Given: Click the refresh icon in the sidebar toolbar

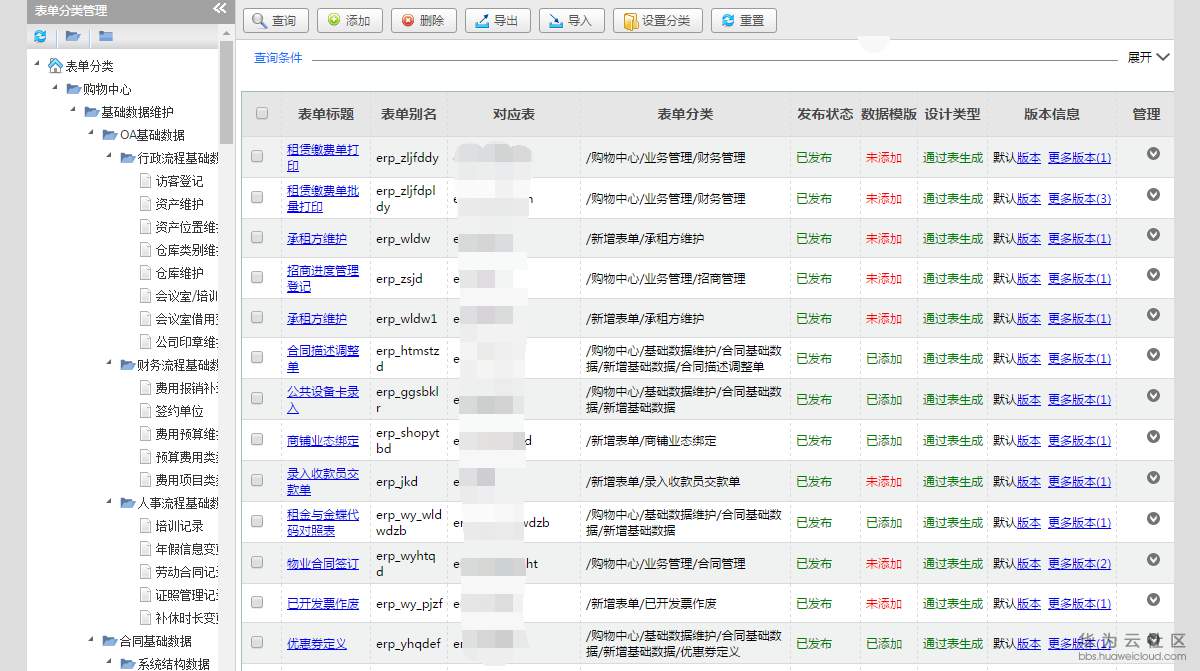Looking at the screenshot, I should click(x=40, y=35).
